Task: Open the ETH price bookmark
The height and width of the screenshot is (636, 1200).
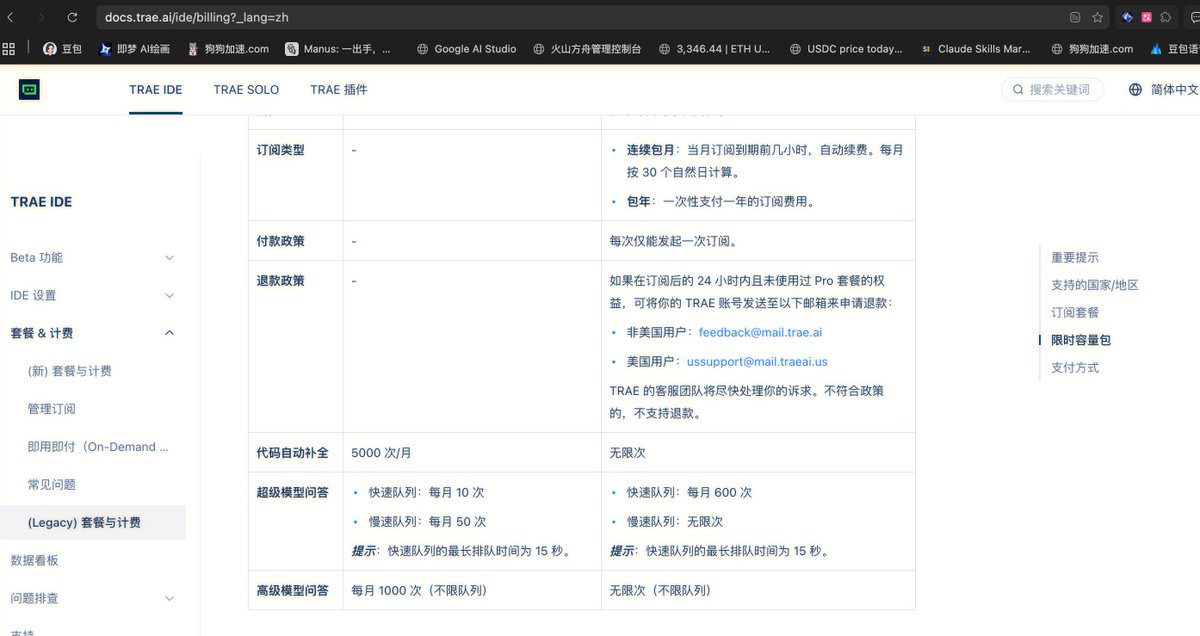Action: click(714, 48)
